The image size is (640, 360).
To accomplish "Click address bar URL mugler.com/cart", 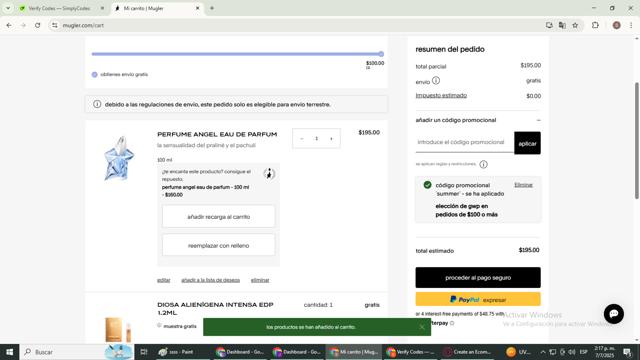I will point(83,25).
